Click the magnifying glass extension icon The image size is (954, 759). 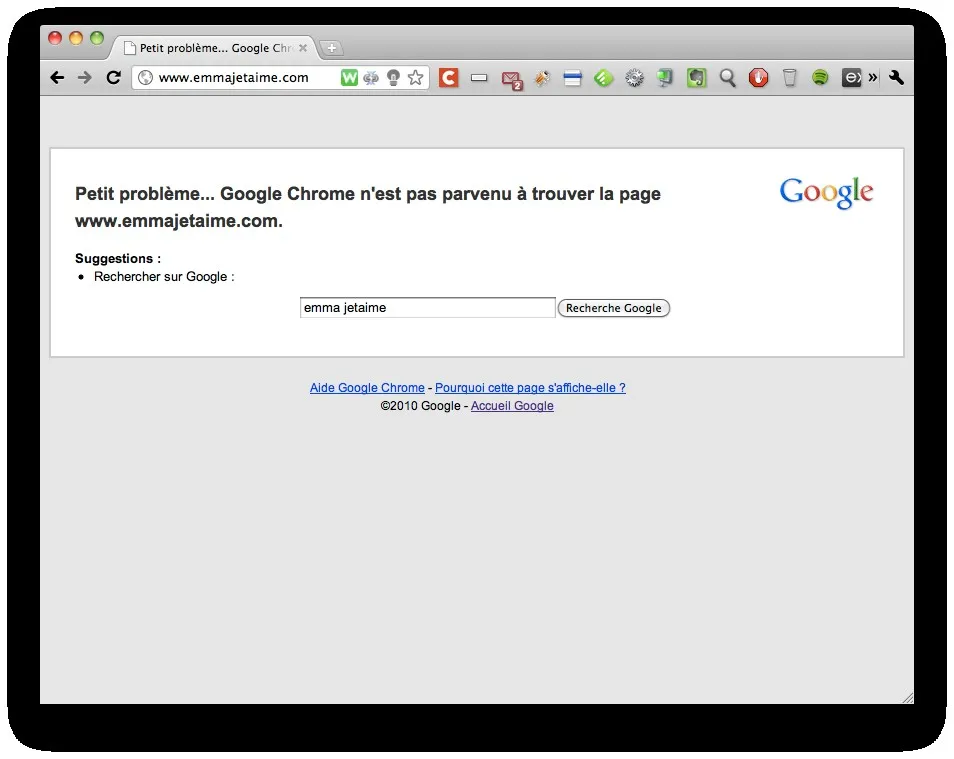point(728,78)
